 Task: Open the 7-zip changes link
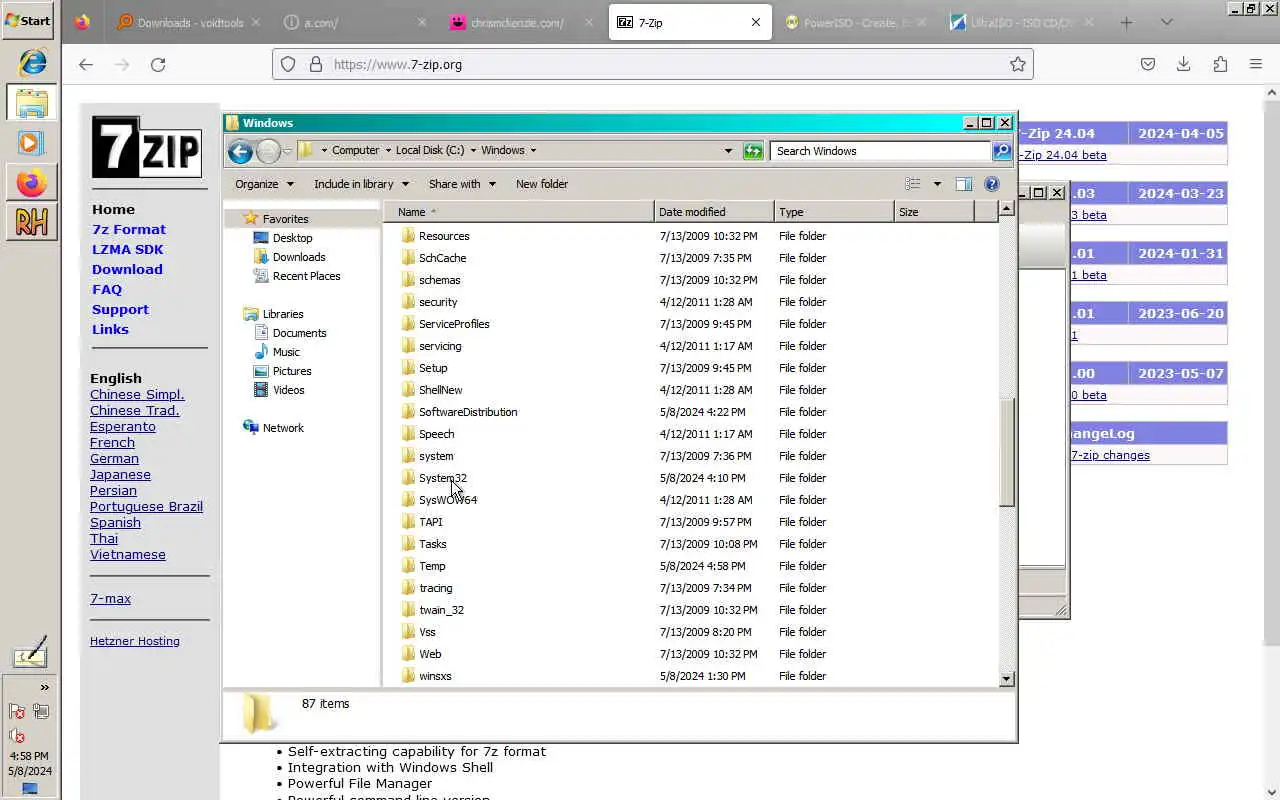point(1110,455)
